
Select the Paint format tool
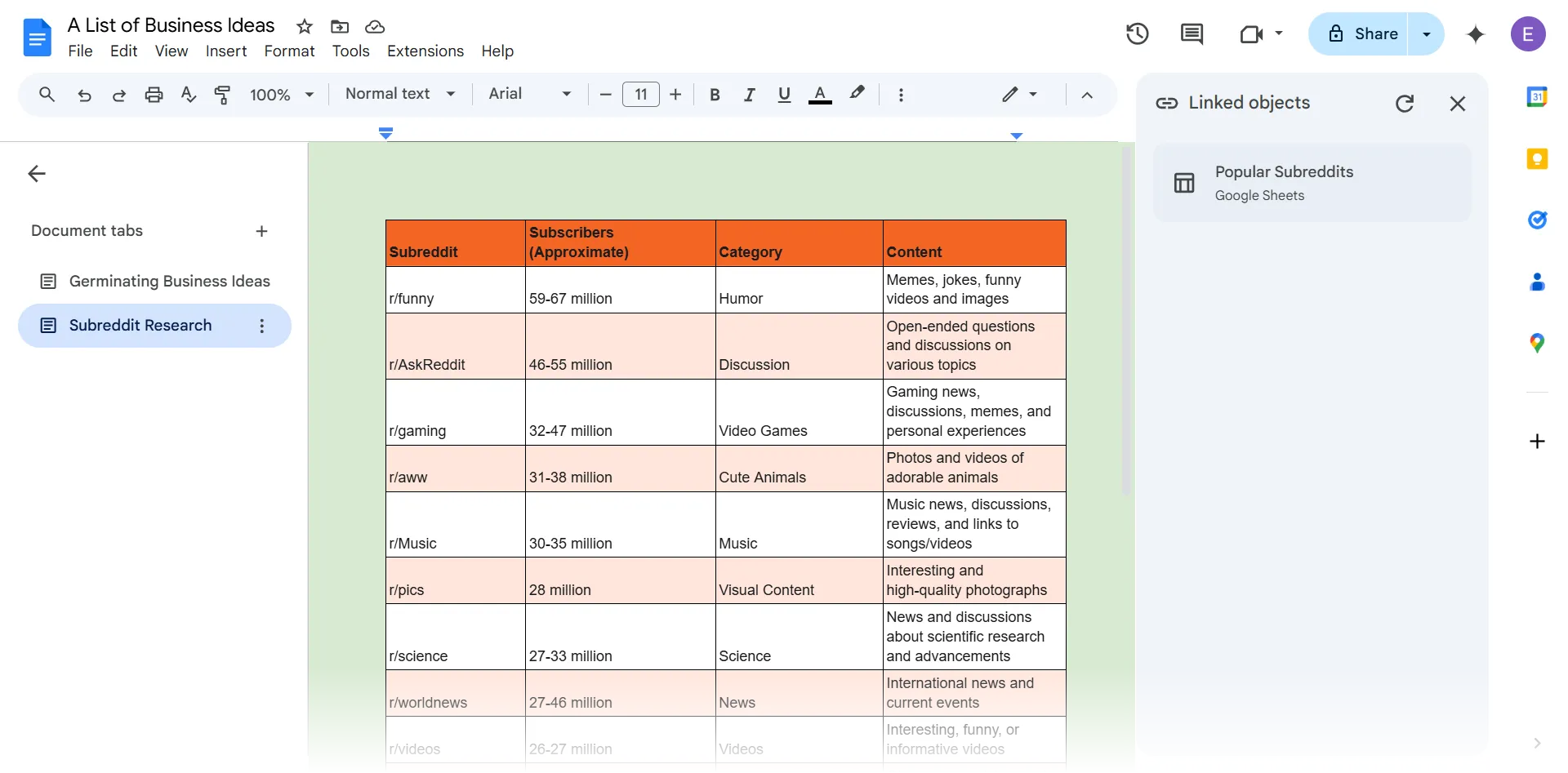coord(222,94)
